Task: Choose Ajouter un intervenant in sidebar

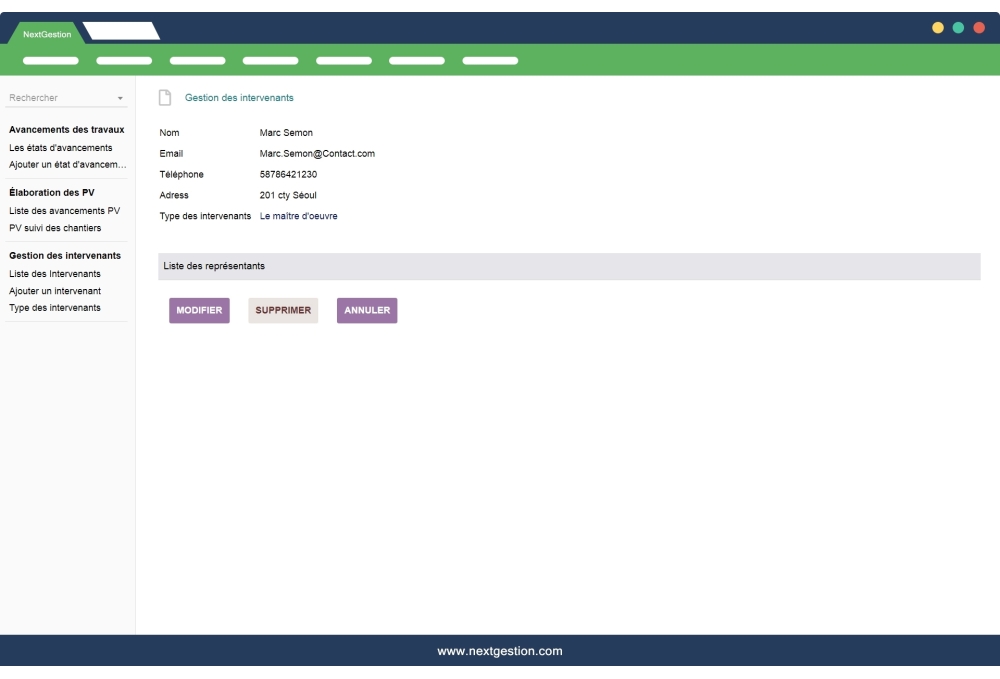Action: [x=54, y=291]
